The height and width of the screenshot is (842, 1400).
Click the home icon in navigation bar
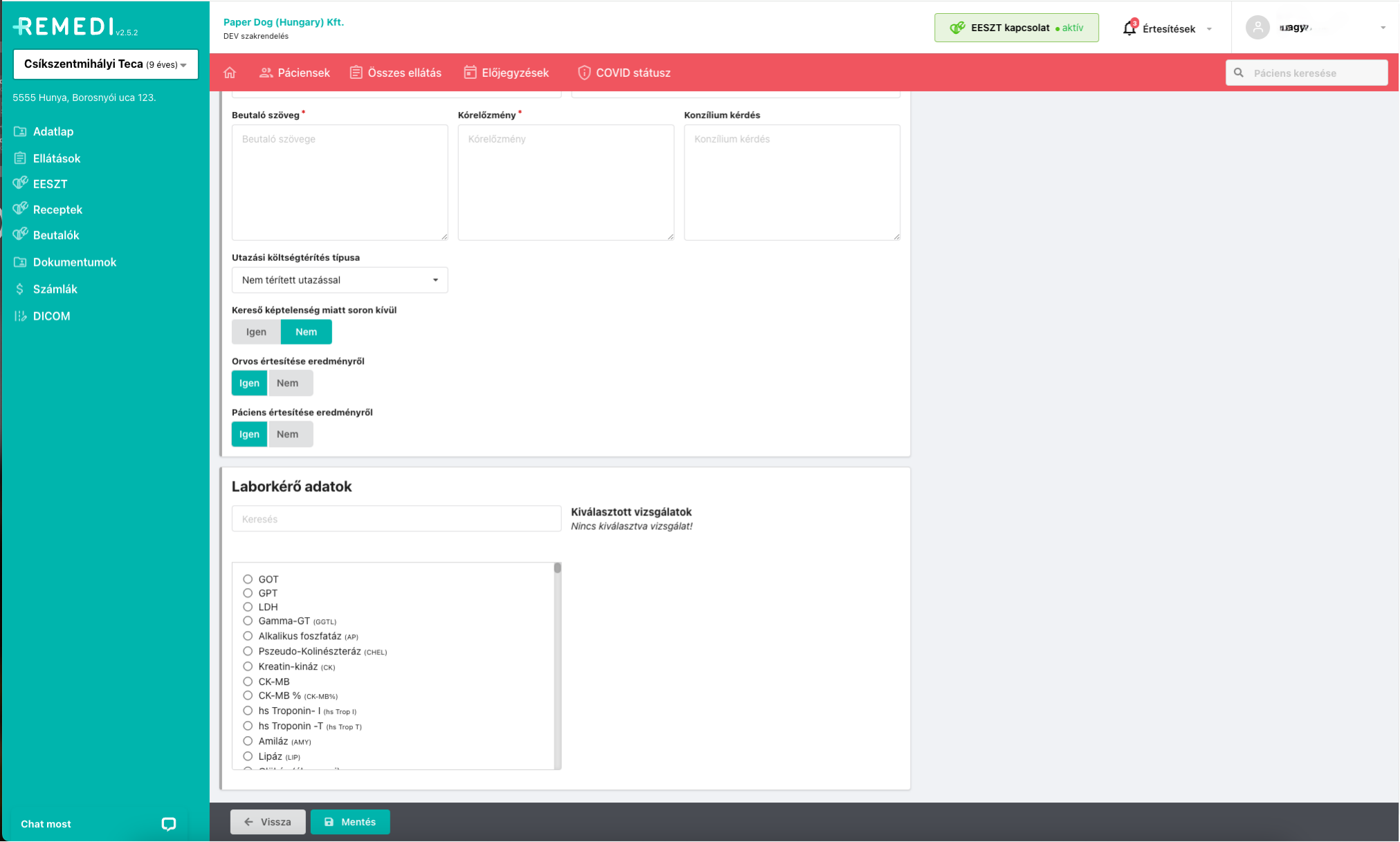pyautogui.click(x=230, y=73)
